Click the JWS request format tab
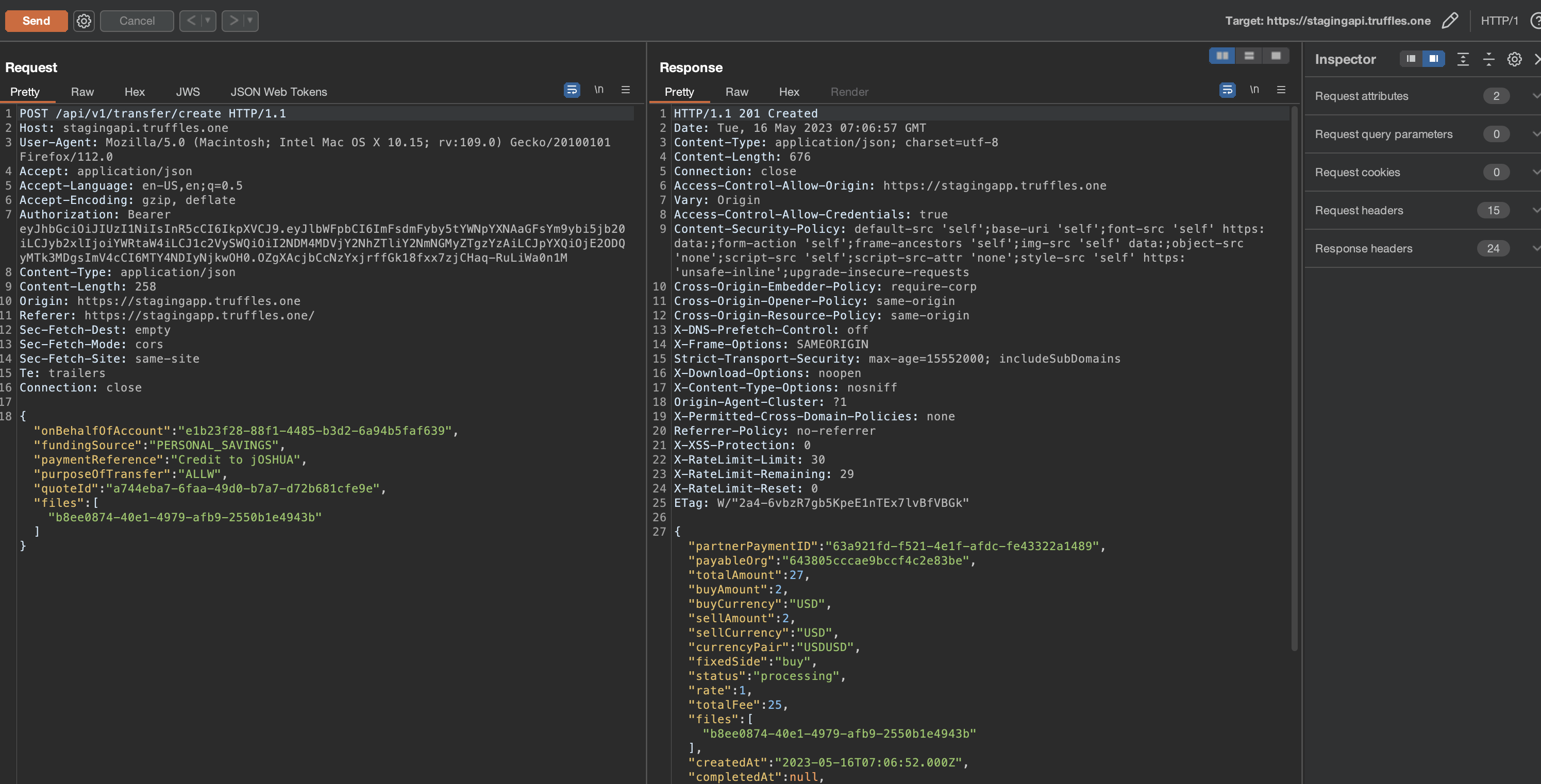The width and height of the screenshot is (1541, 784). click(x=187, y=91)
